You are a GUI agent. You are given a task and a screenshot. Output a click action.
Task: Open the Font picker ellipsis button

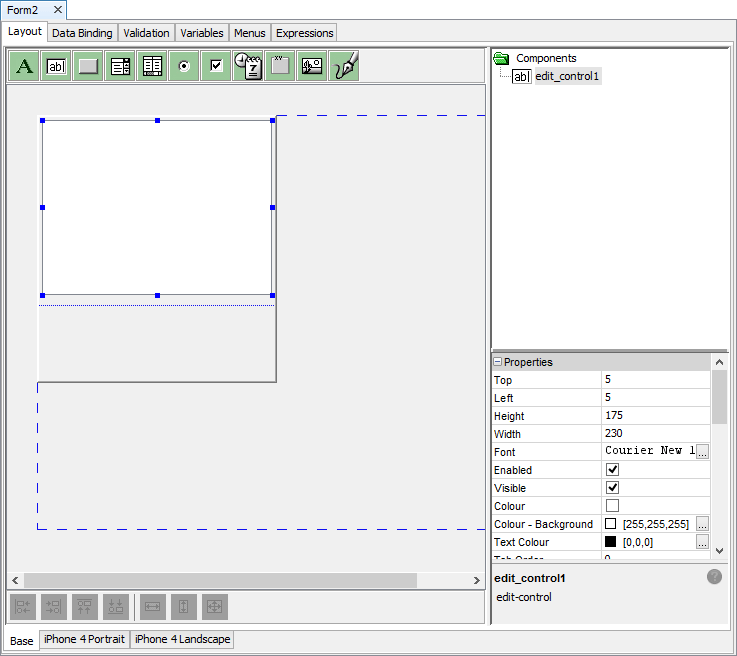[702, 452]
